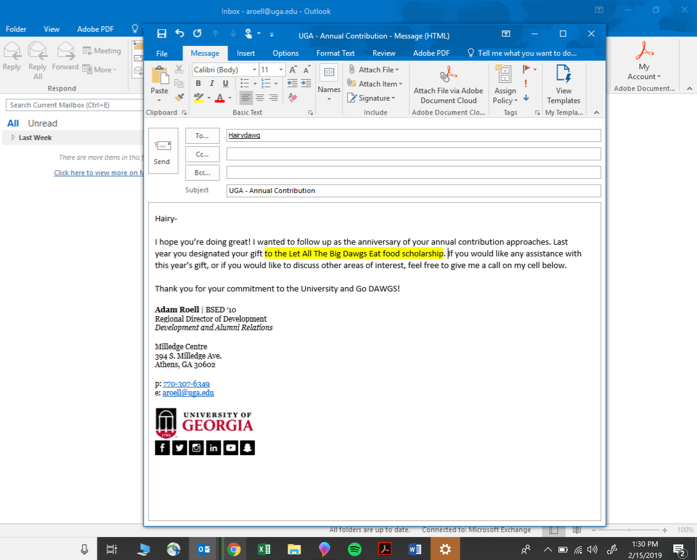This screenshot has width=697, height=560.
Task: Click the To... address book button
Action: coord(202,136)
